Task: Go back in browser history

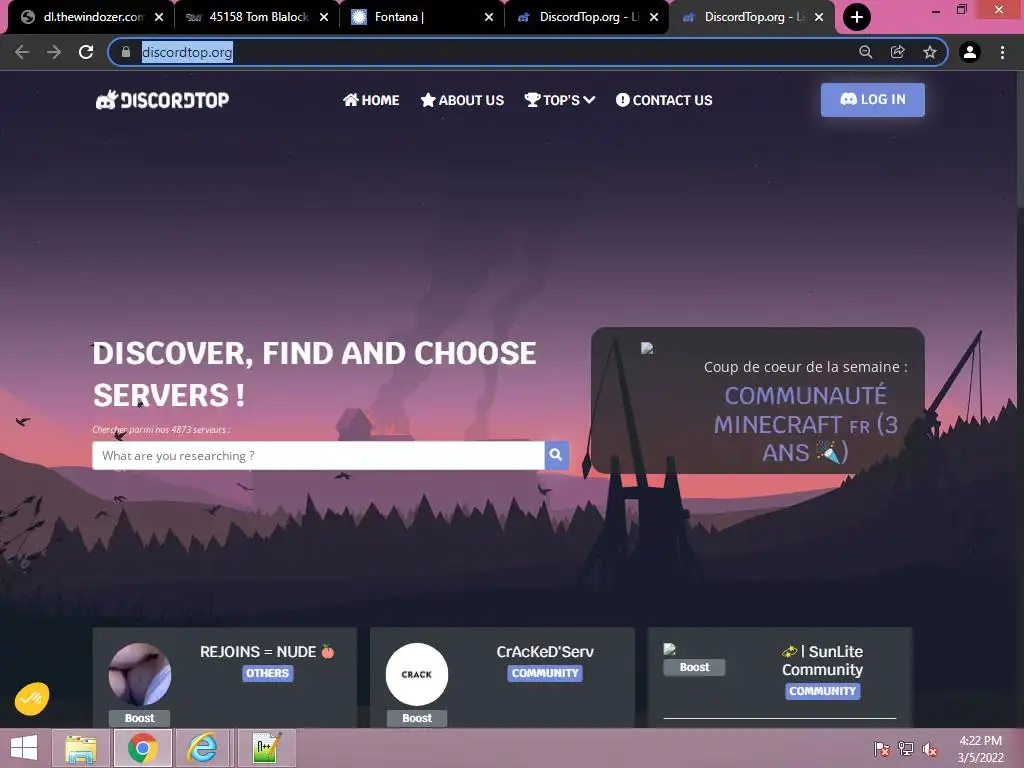Action: pos(22,52)
